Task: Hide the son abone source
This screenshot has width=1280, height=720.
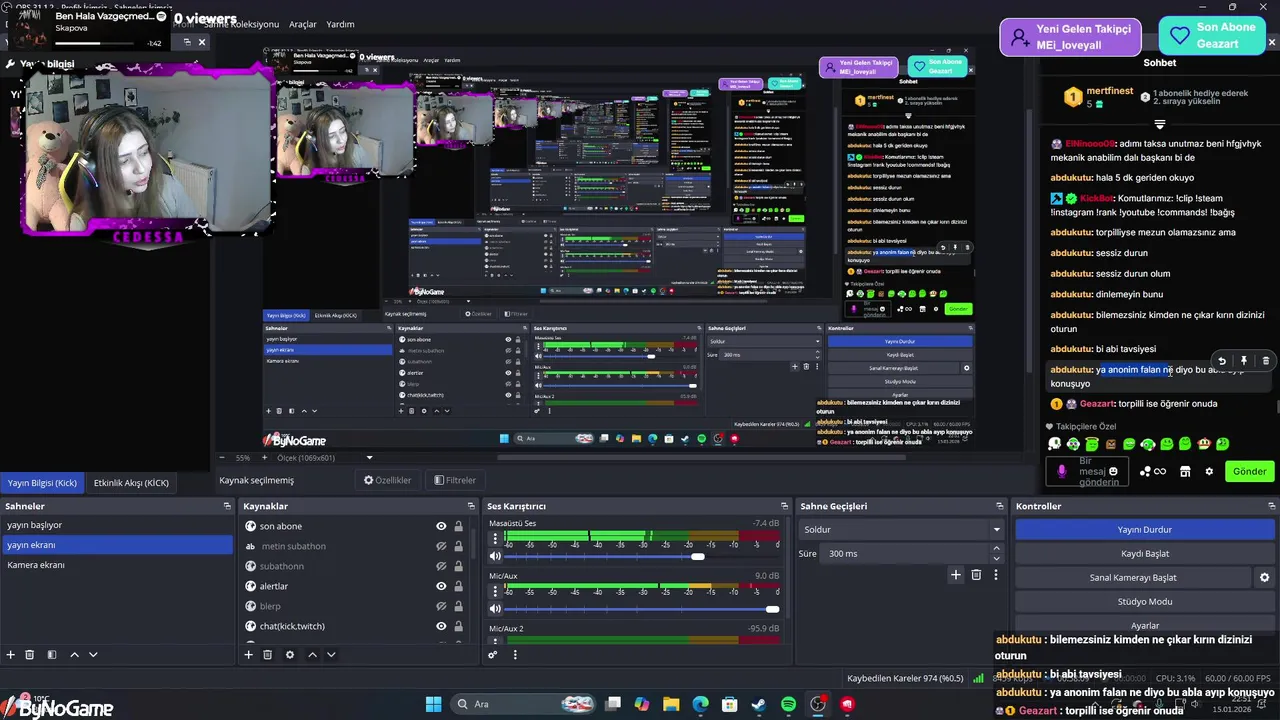Action: (441, 526)
